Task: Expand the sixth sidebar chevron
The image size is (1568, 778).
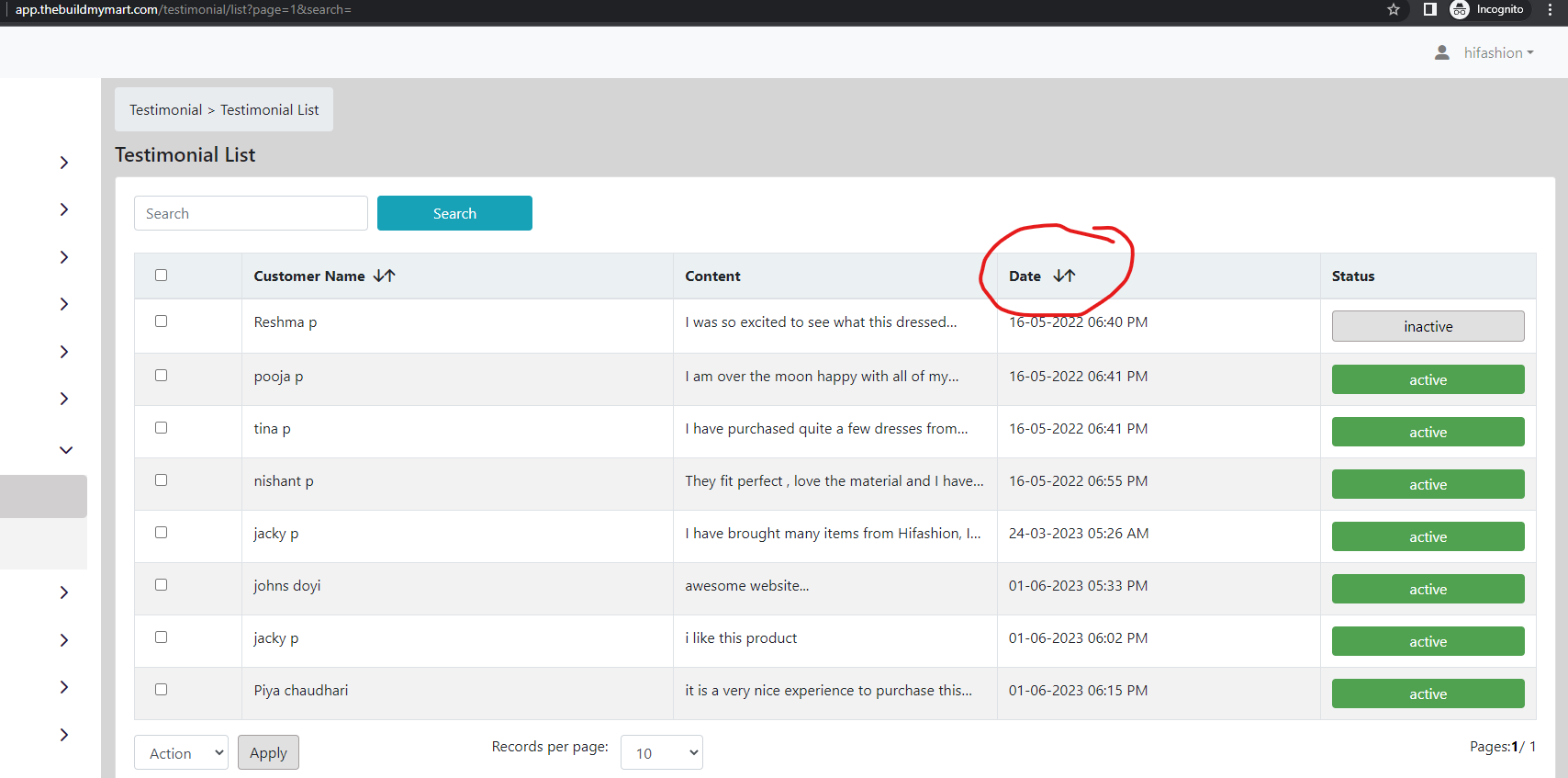Action: click(64, 399)
